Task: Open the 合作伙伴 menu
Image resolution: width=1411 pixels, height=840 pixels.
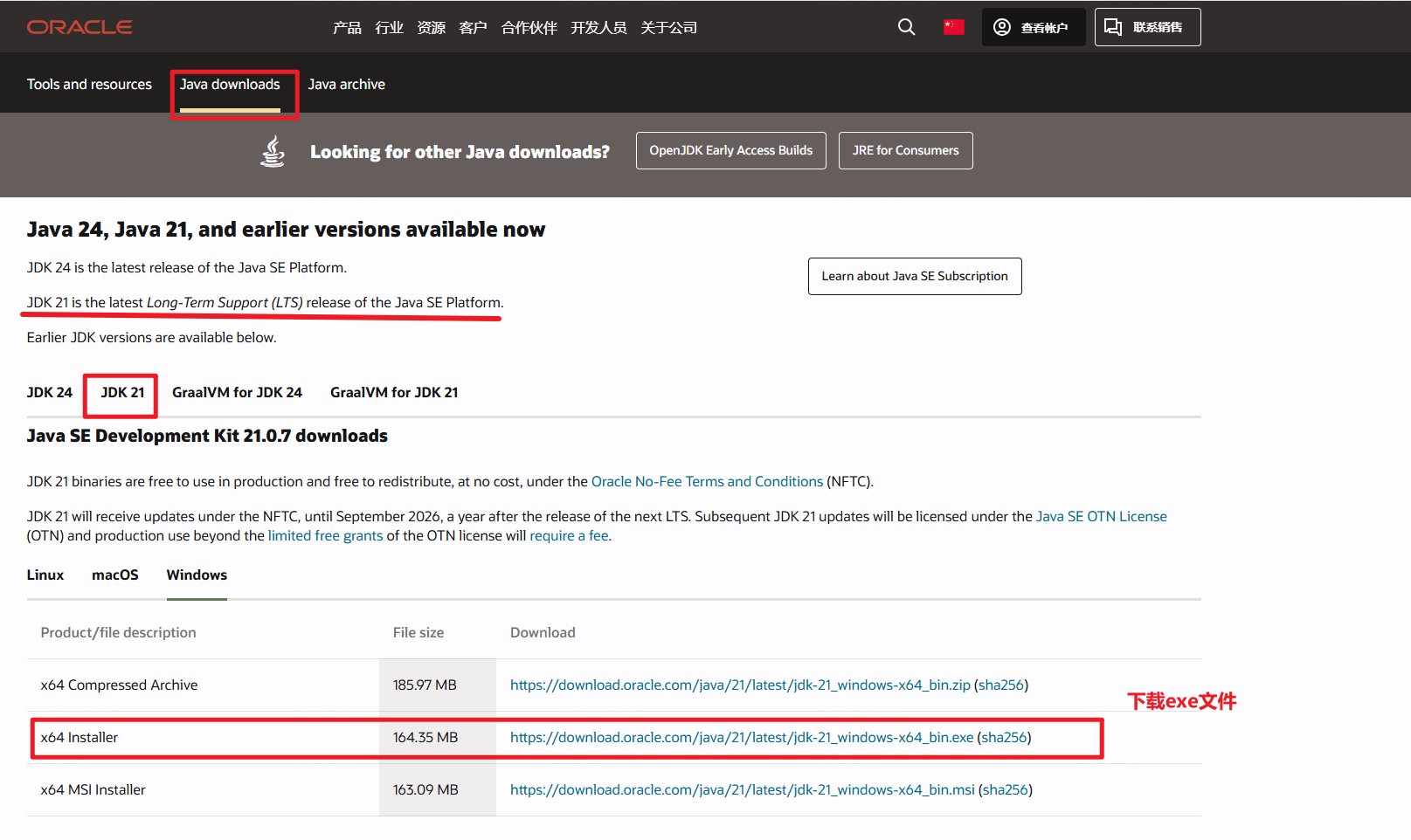Action: coord(529,28)
